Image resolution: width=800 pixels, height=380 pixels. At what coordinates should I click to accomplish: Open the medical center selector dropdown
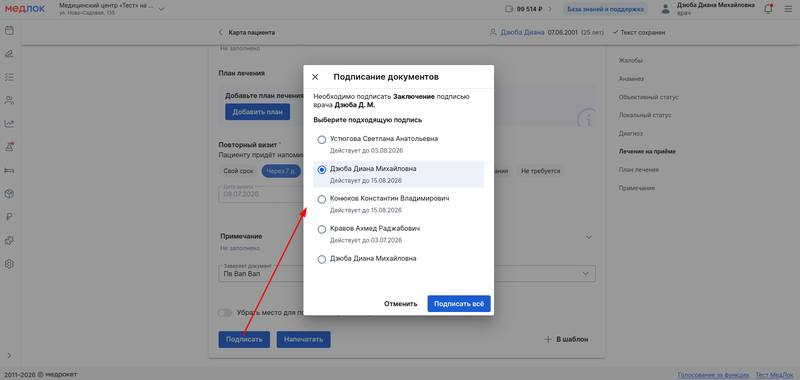tap(161, 9)
